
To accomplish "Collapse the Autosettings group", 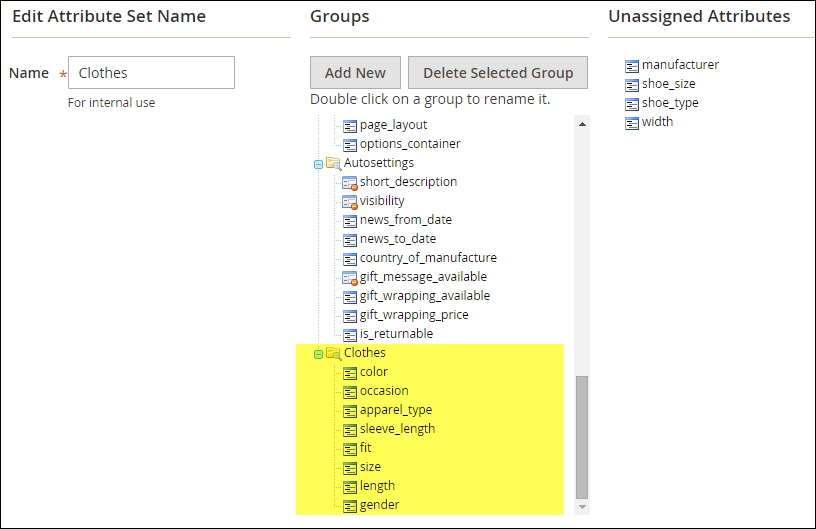I will click(319, 164).
